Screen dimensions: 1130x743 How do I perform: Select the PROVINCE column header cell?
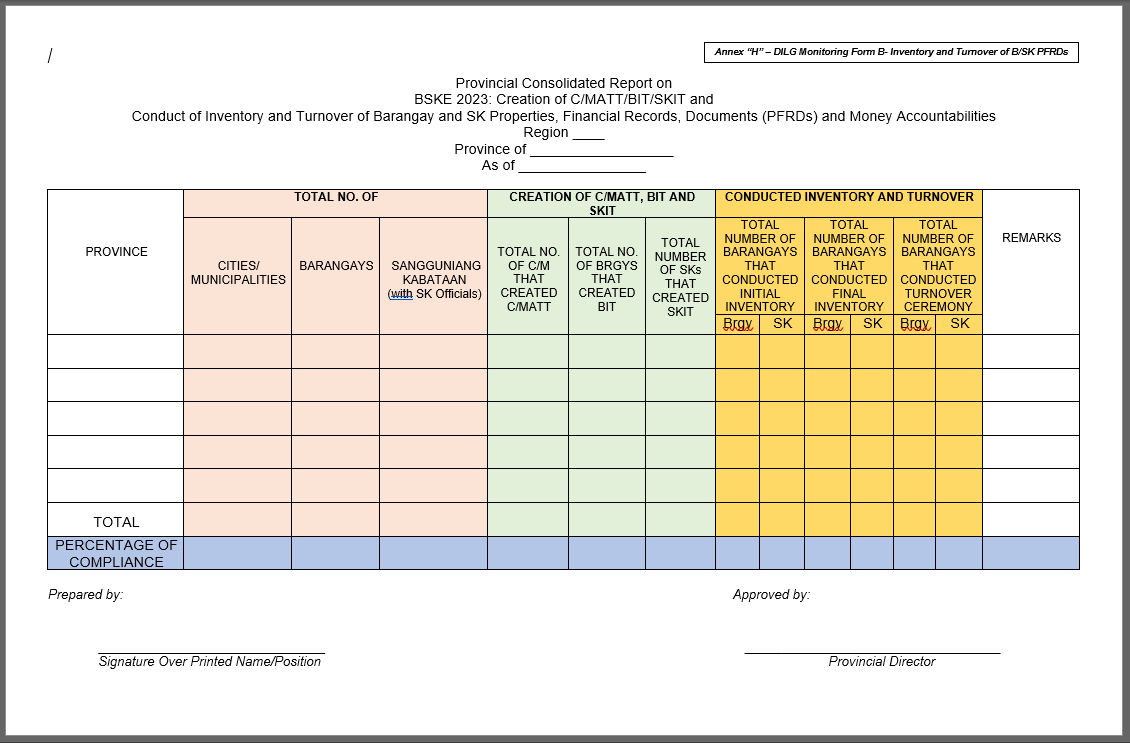pos(115,252)
